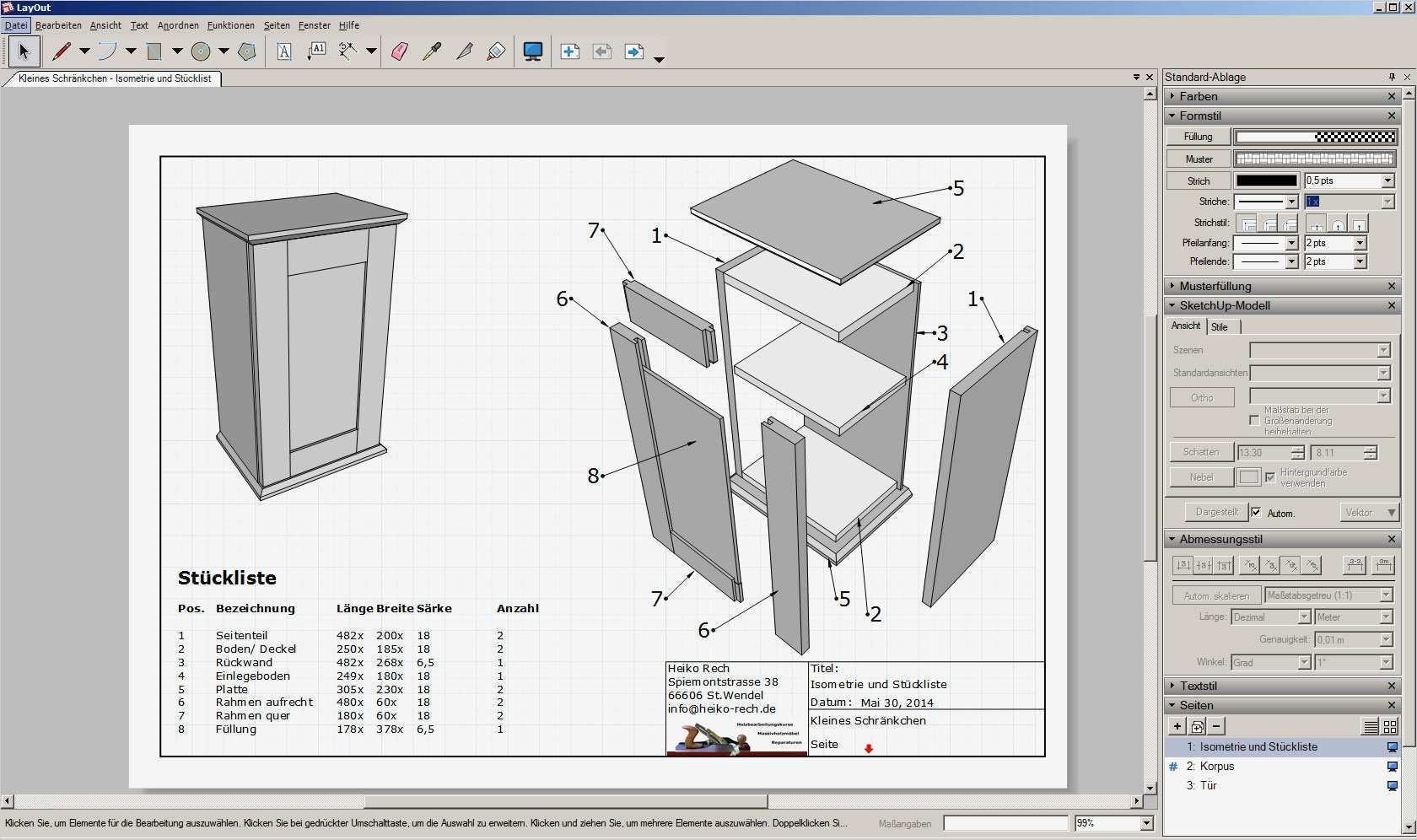Viewport: 1417px width, 840px height.
Task: Switch Seiten panel to thumbnail view
Action: click(1390, 726)
